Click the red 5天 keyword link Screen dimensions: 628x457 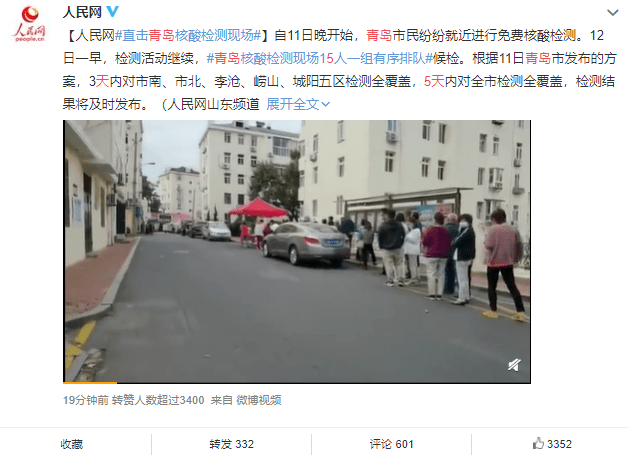(x=434, y=81)
